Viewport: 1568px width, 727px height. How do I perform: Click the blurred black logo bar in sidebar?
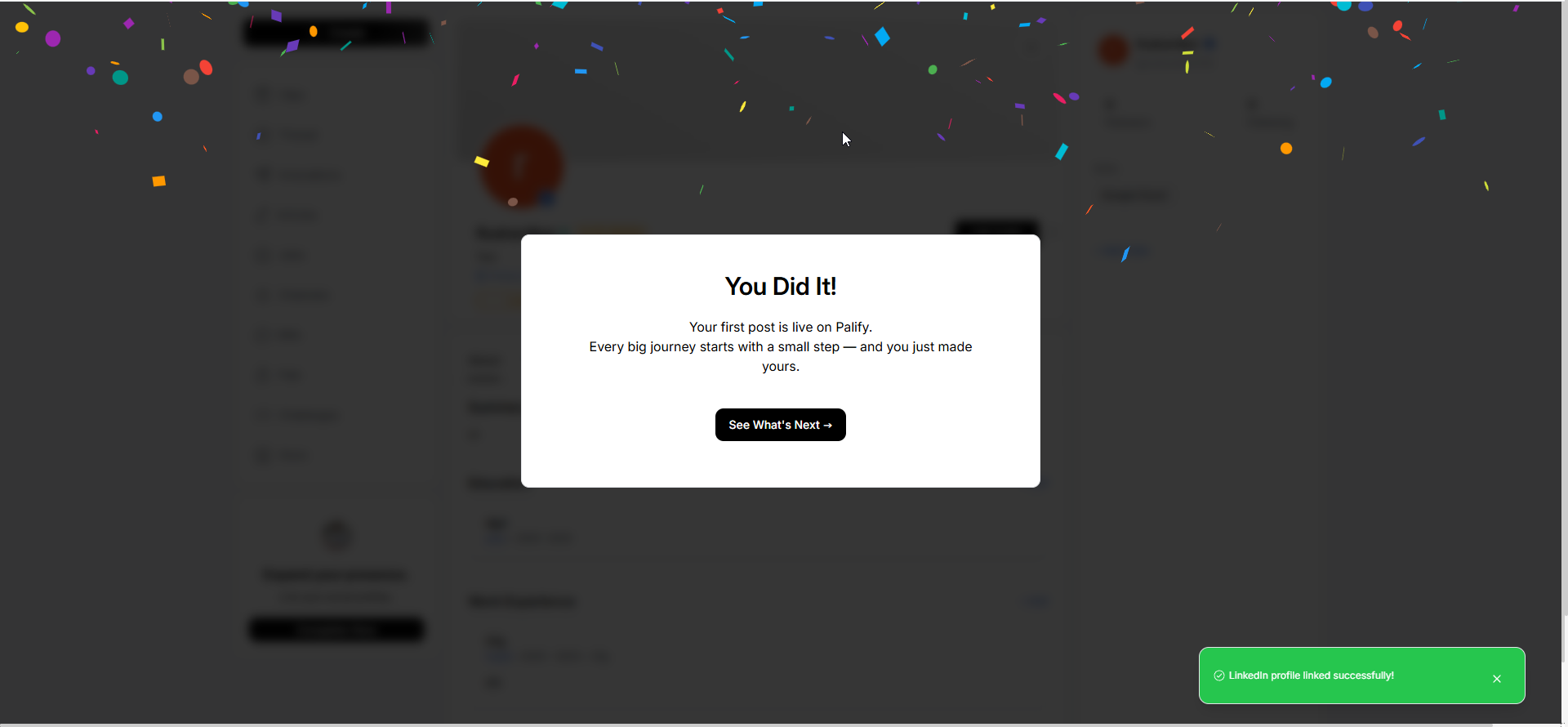click(x=336, y=33)
